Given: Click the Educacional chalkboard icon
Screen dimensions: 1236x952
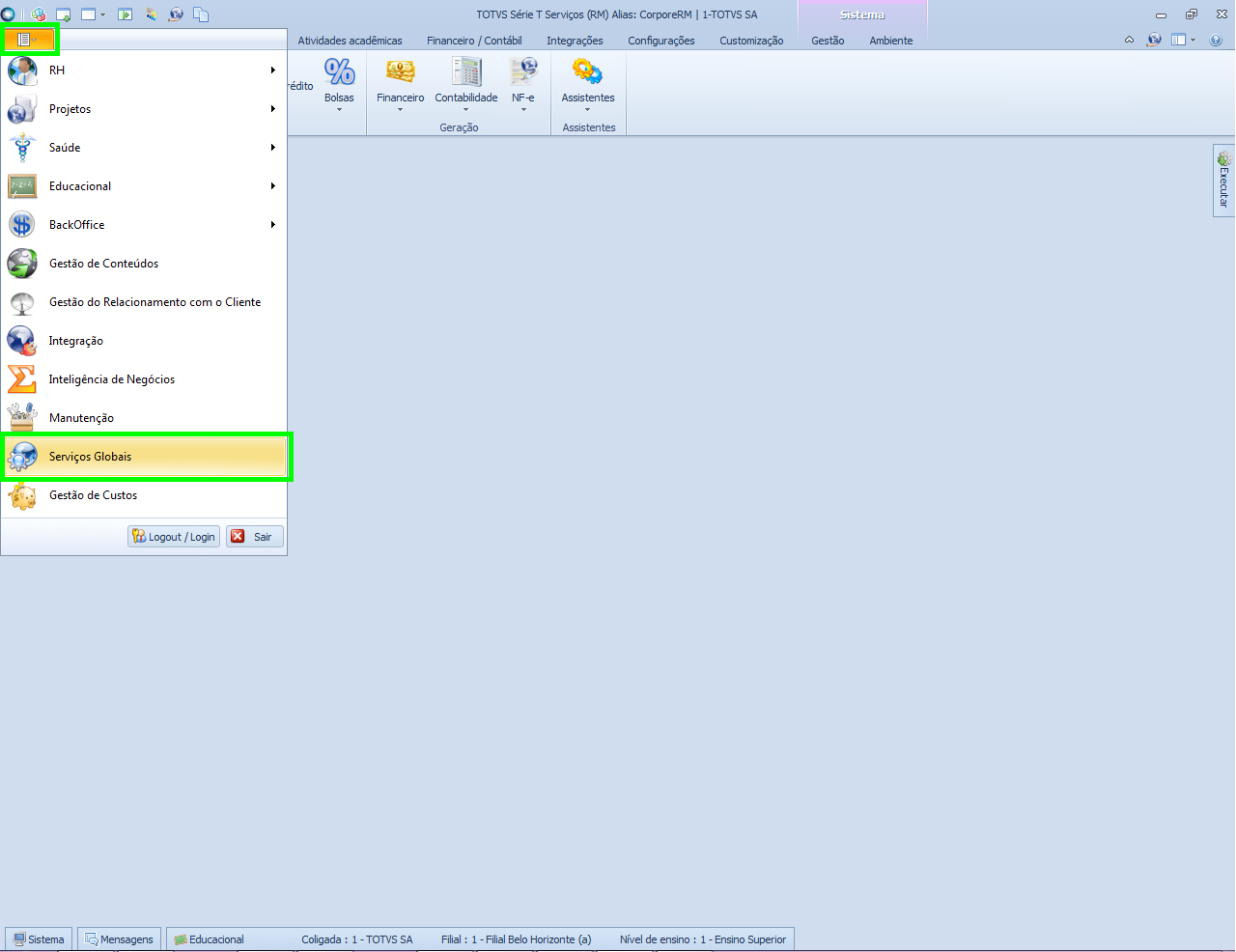Looking at the screenshot, I should 22,186.
